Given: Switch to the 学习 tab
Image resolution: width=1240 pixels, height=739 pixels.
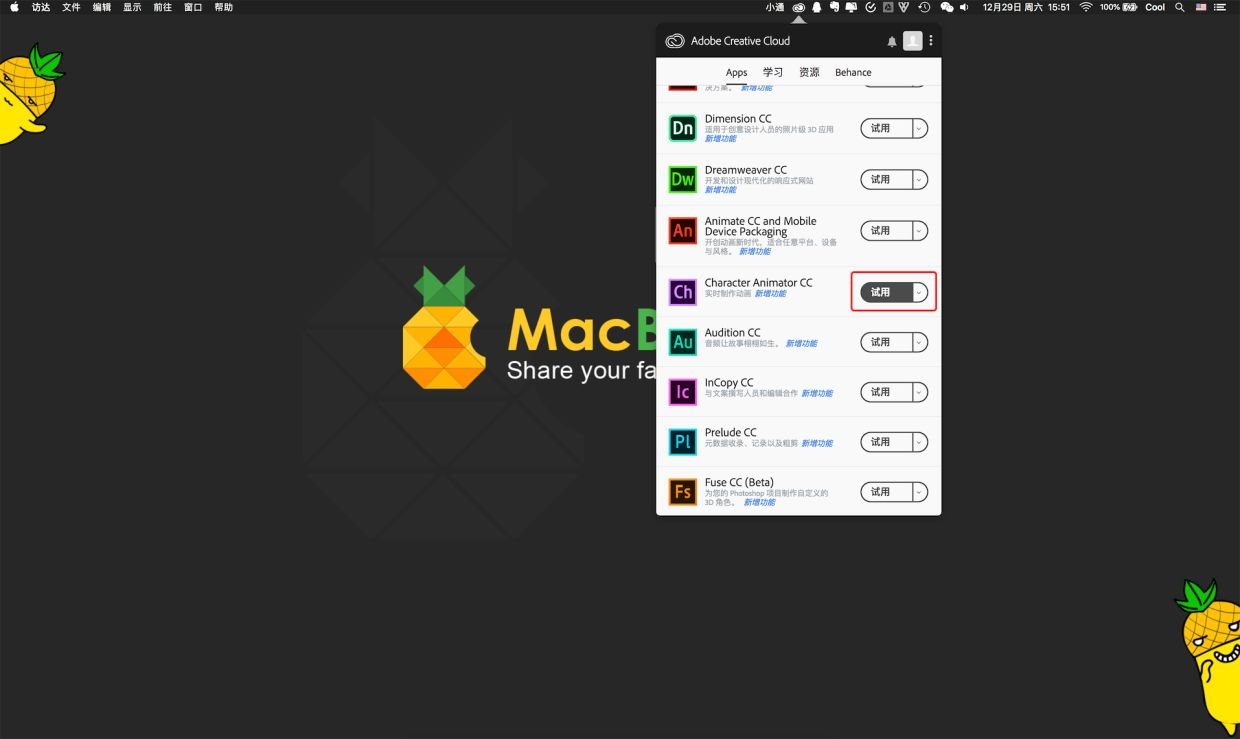Looking at the screenshot, I should click(x=773, y=72).
